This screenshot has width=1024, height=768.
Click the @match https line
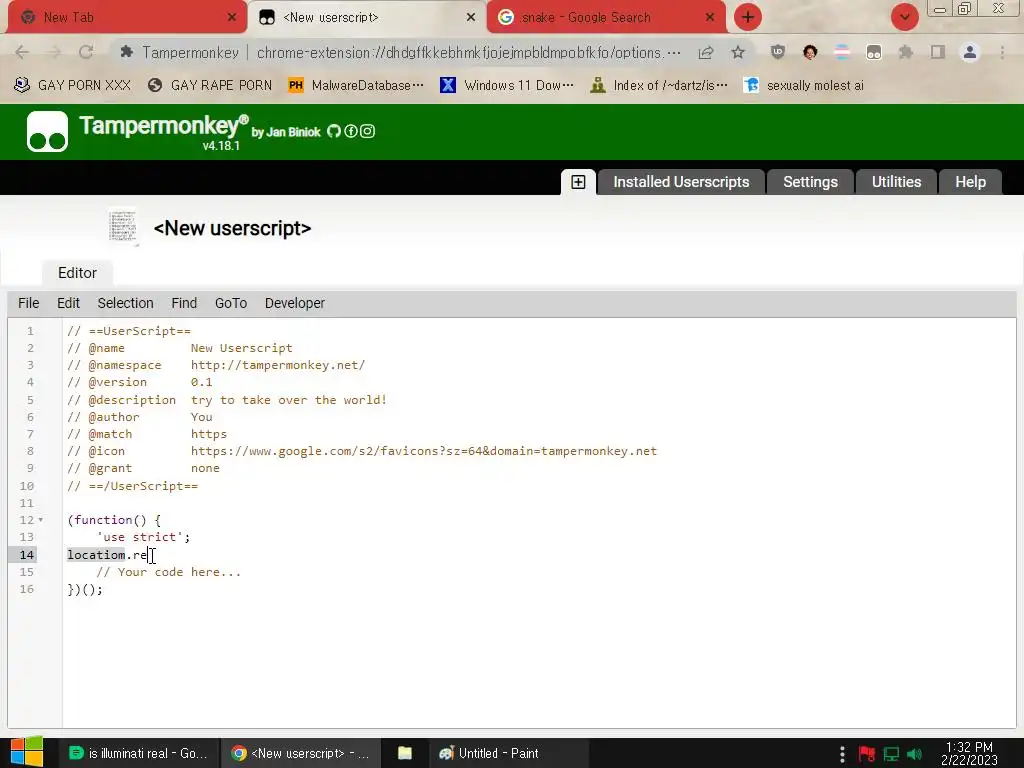pos(147,434)
